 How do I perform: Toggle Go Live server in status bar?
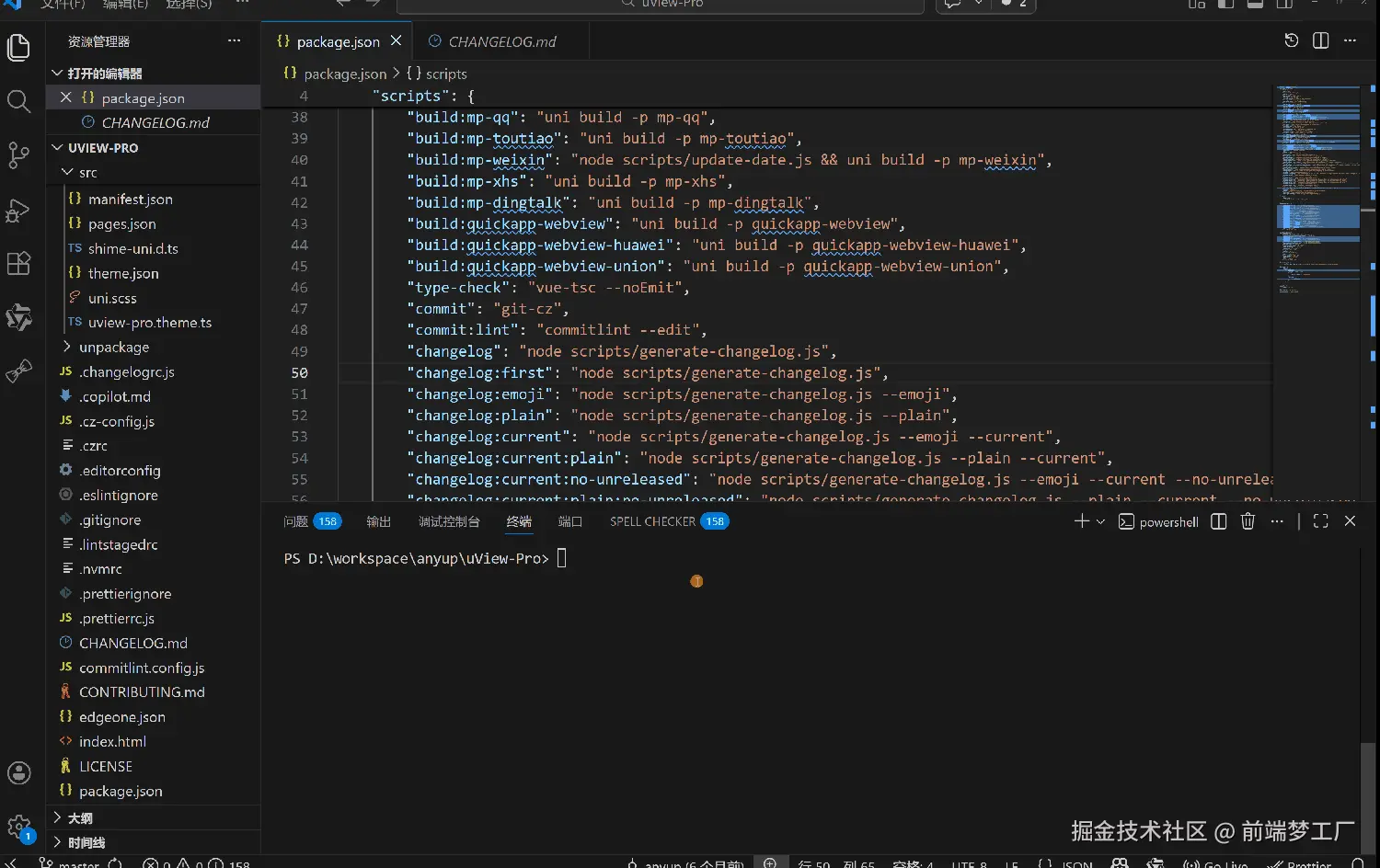pyautogui.click(x=1216, y=863)
